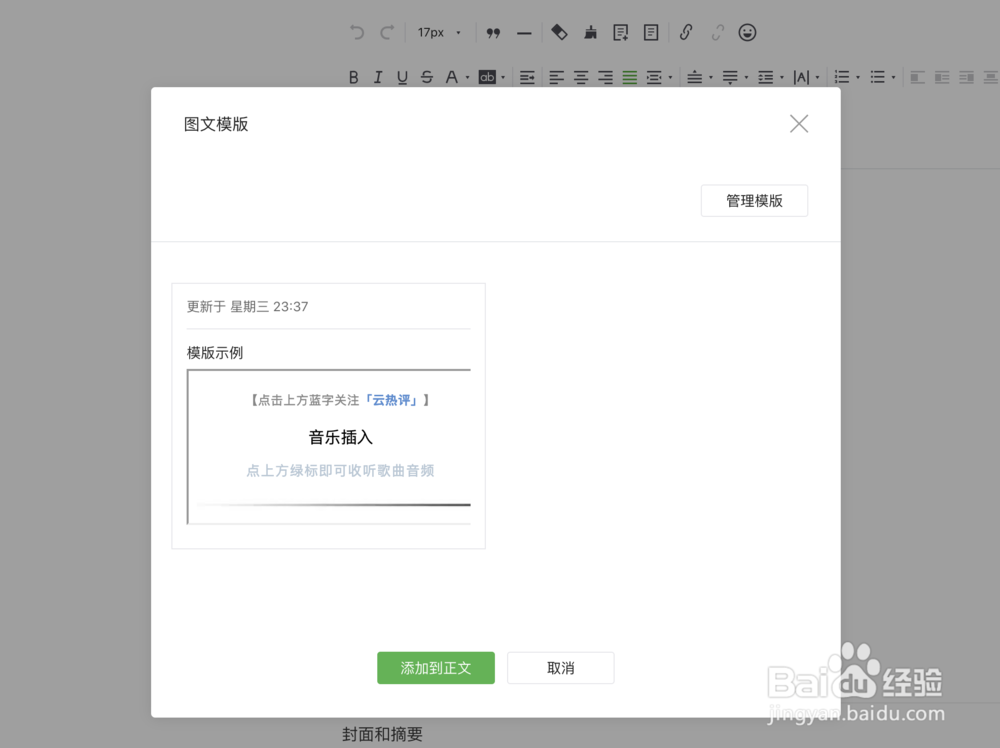
Task: Open the emoji picker icon
Action: click(746, 32)
